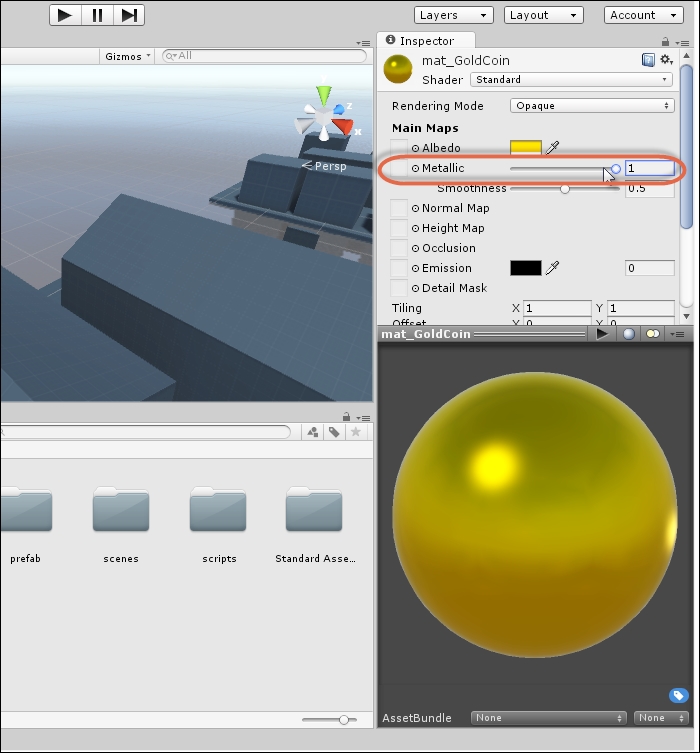Select the Albedo eyedropper tool
700x753 pixels.
[553, 147]
